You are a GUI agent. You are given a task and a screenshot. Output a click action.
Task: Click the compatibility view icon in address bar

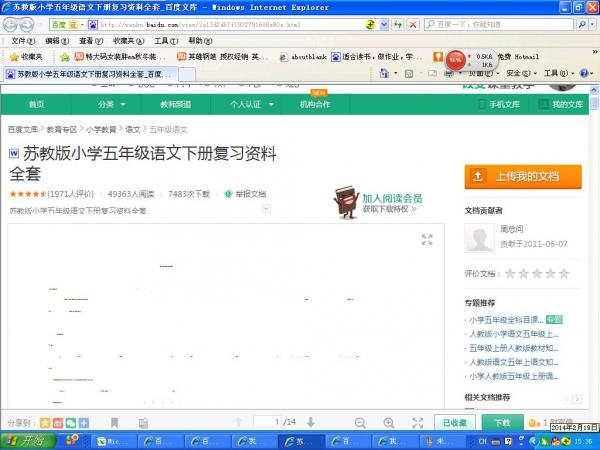(370, 25)
